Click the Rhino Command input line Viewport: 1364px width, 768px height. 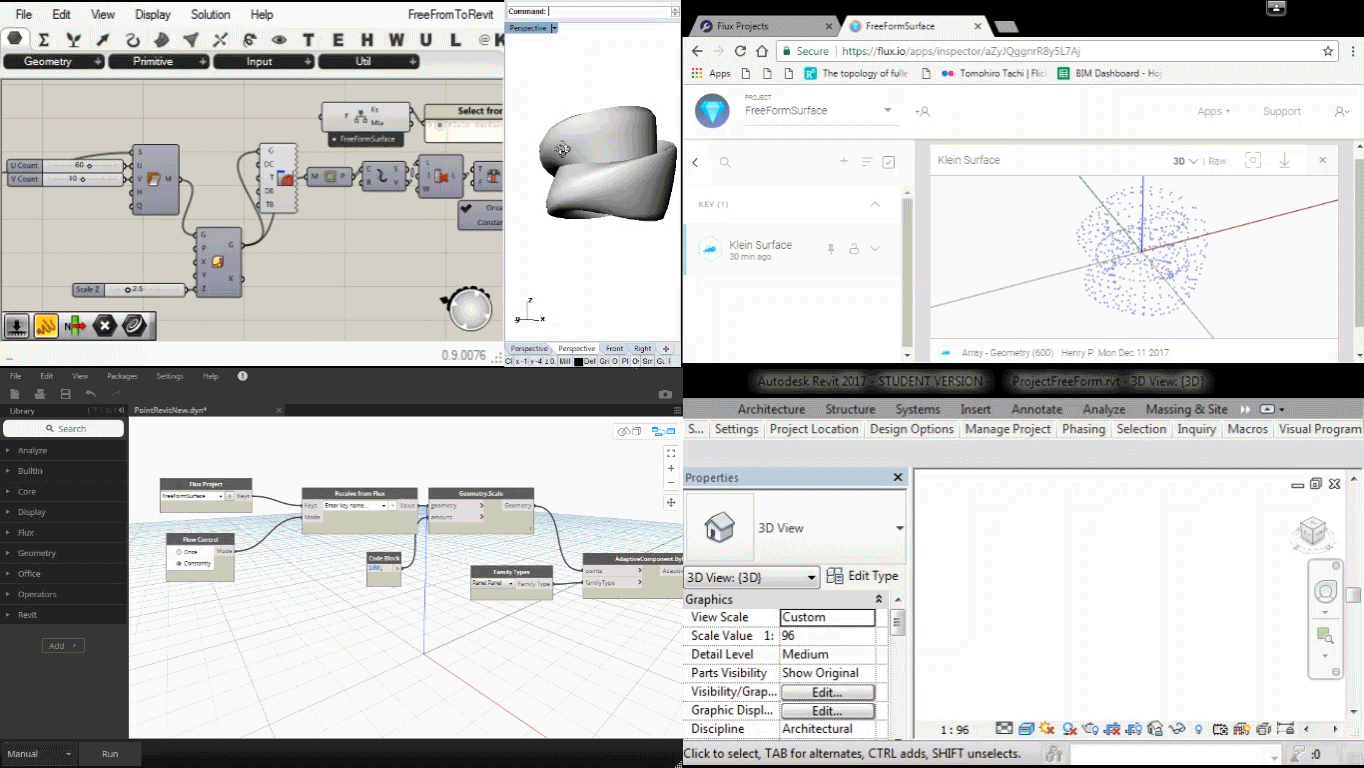608,12
